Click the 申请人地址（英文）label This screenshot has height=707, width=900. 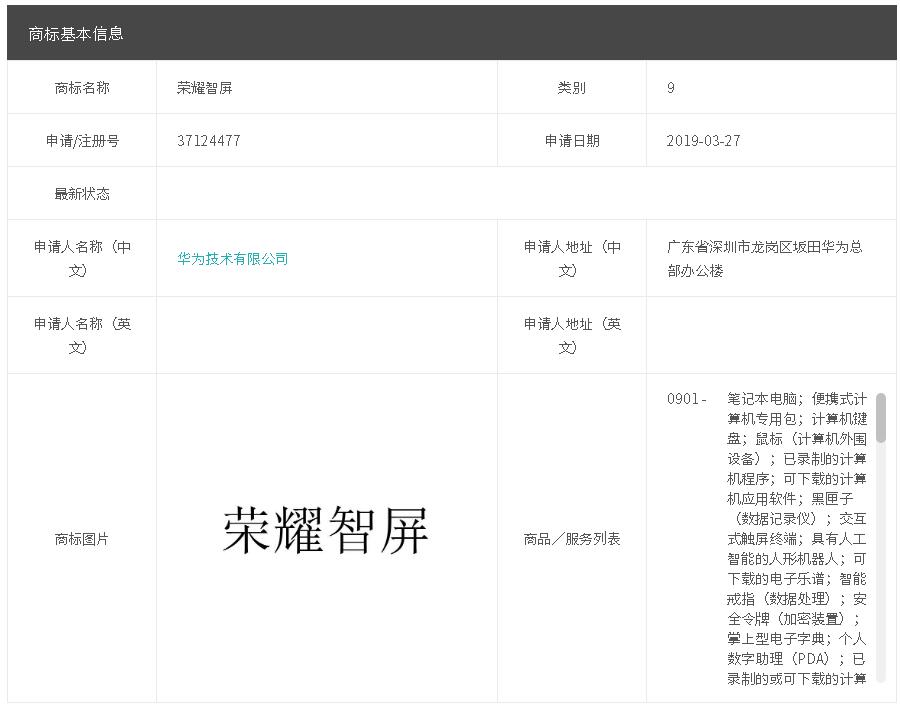coord(572,336)
